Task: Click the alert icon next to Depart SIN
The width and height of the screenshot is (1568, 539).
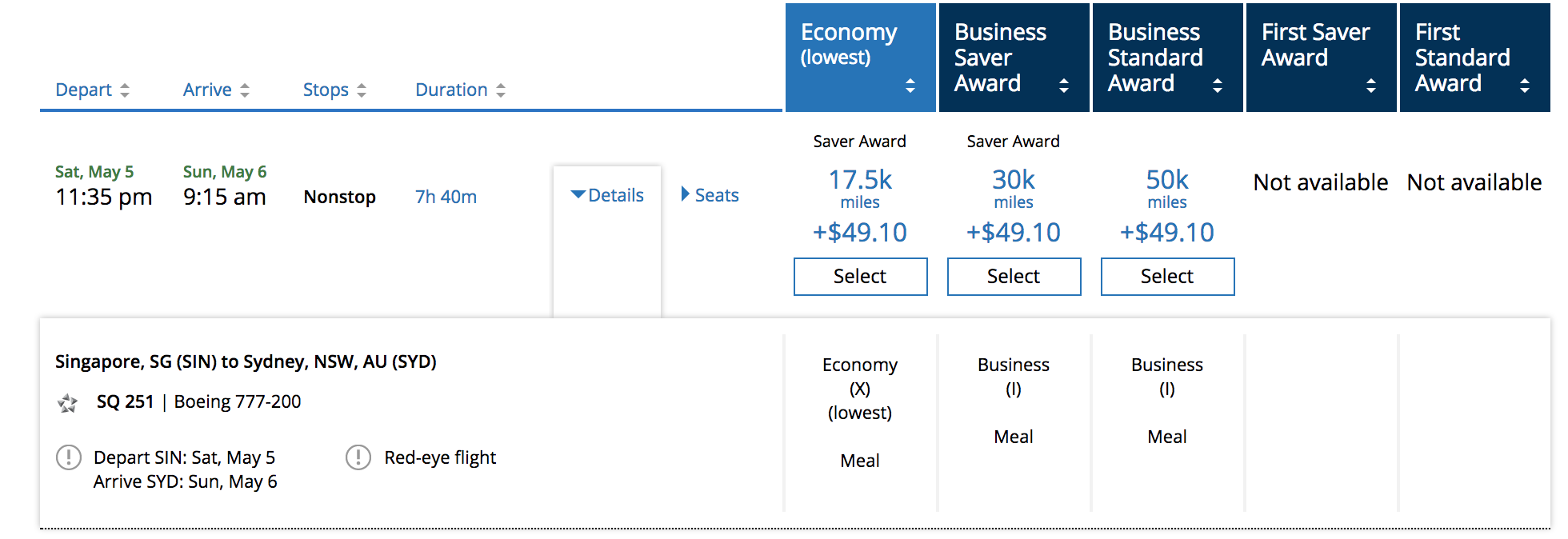Action: (x=69, y=457)
